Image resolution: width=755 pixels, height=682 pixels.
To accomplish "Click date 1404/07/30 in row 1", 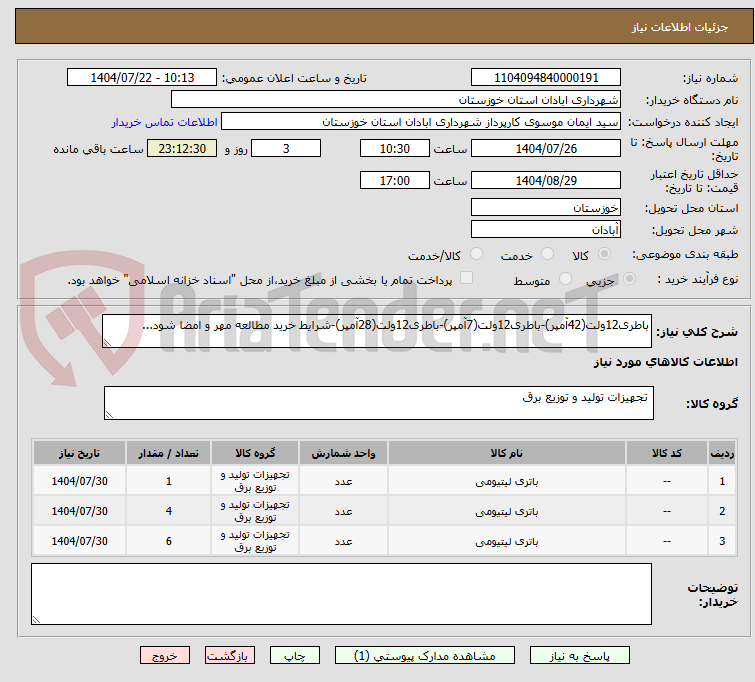I will pos(79,481).
